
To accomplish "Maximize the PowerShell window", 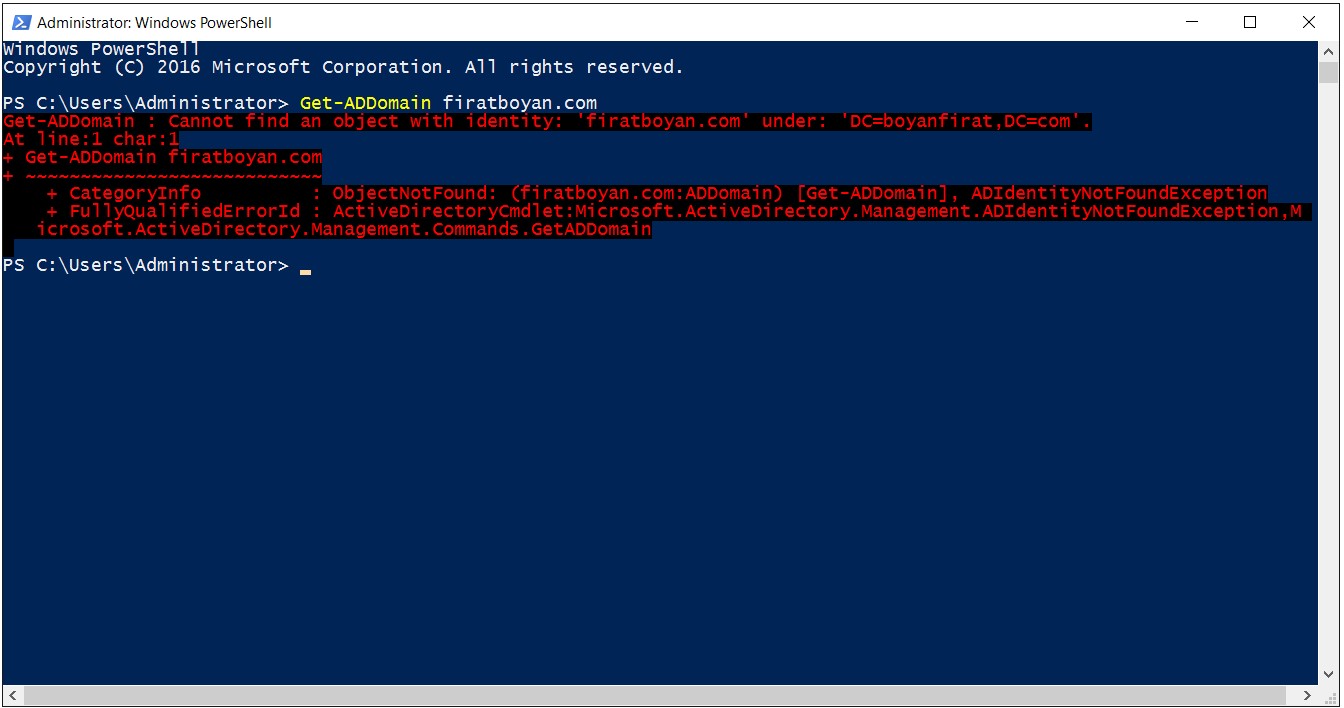I will coord(1249,22).
